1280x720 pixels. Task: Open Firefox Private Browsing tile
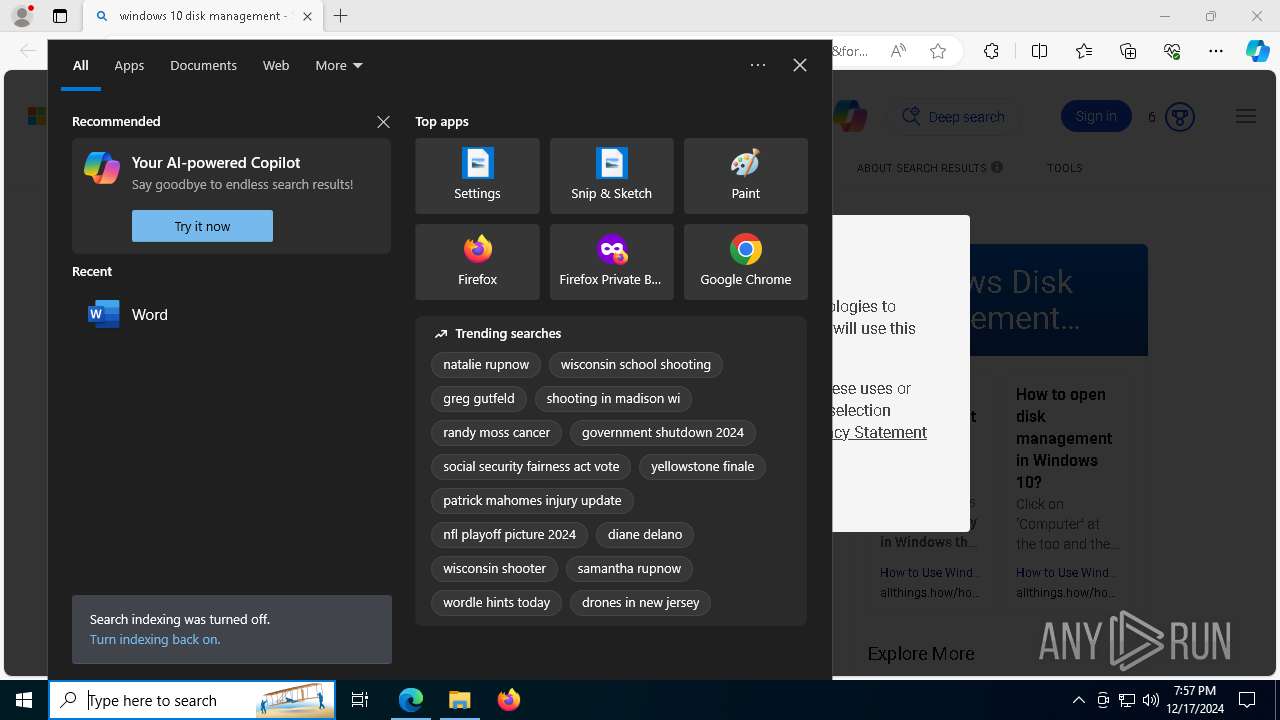point(611,262)
